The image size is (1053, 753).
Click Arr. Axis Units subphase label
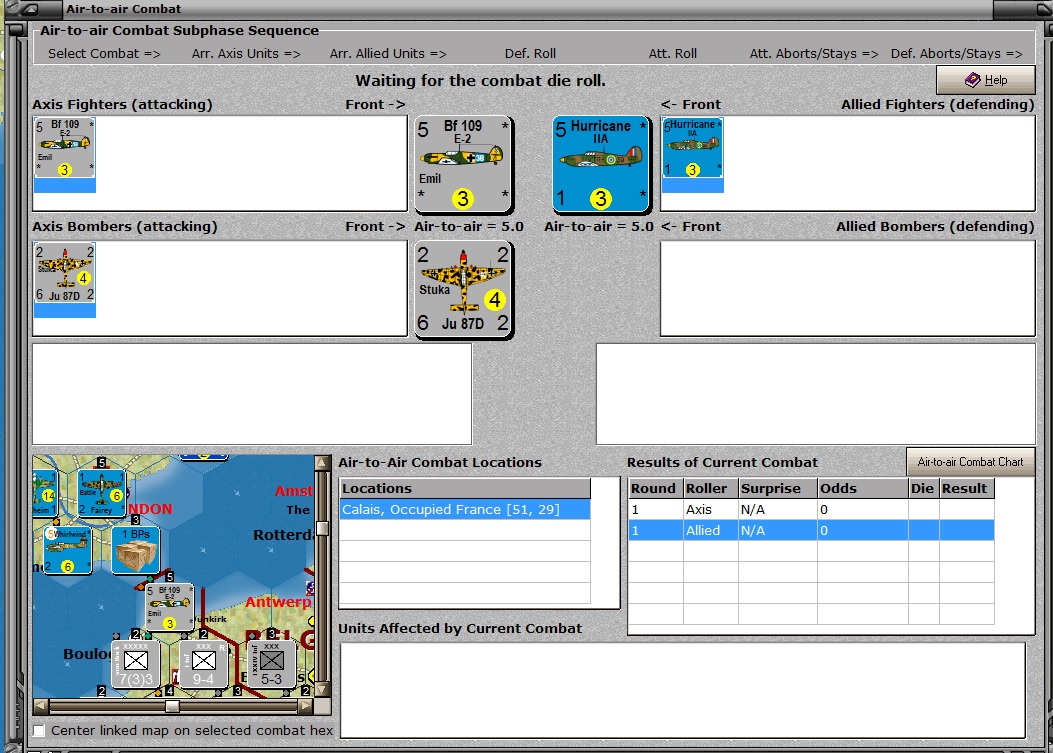click(x=246, y=54)
